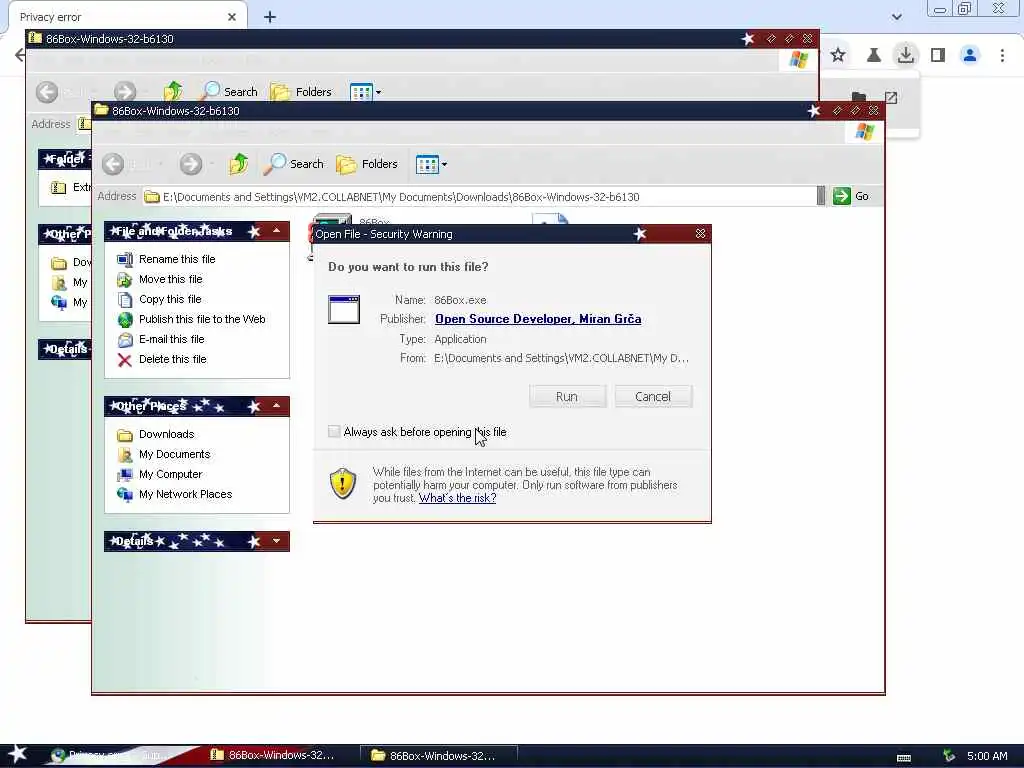The height and width of the screenshot is (768, 1024).
Task: Click Up folder icon in rear Explorer window
Action: pyautogui.click(x=172, y=91)
